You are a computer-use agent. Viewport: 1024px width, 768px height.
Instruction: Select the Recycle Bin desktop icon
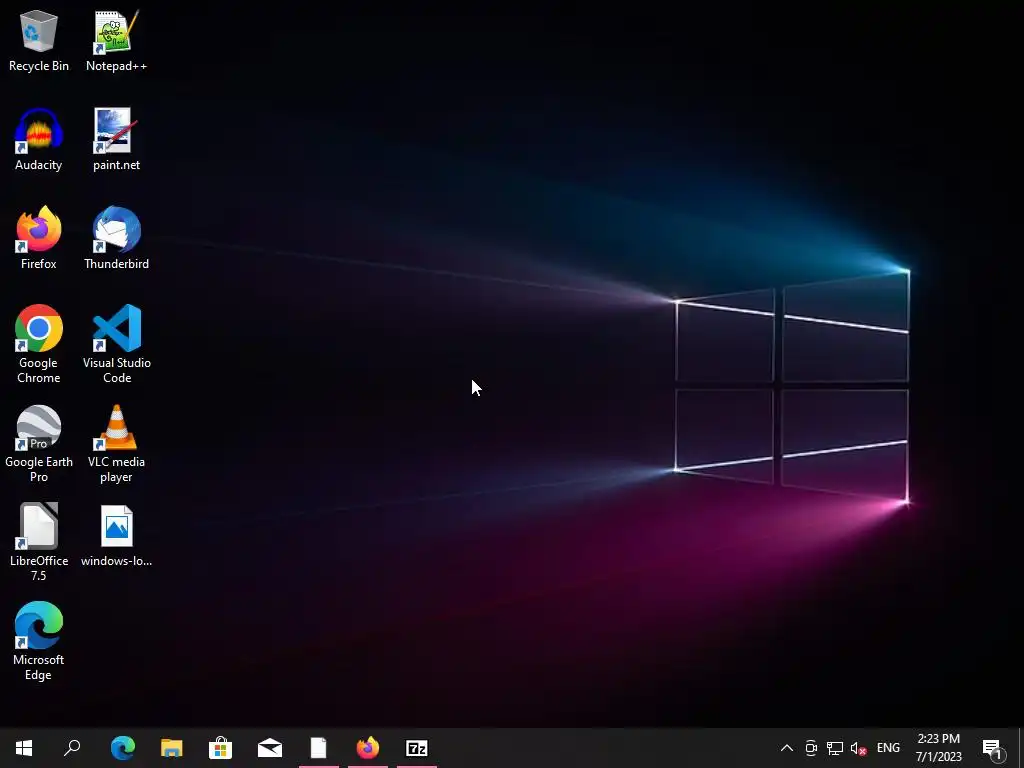(39, 41)
